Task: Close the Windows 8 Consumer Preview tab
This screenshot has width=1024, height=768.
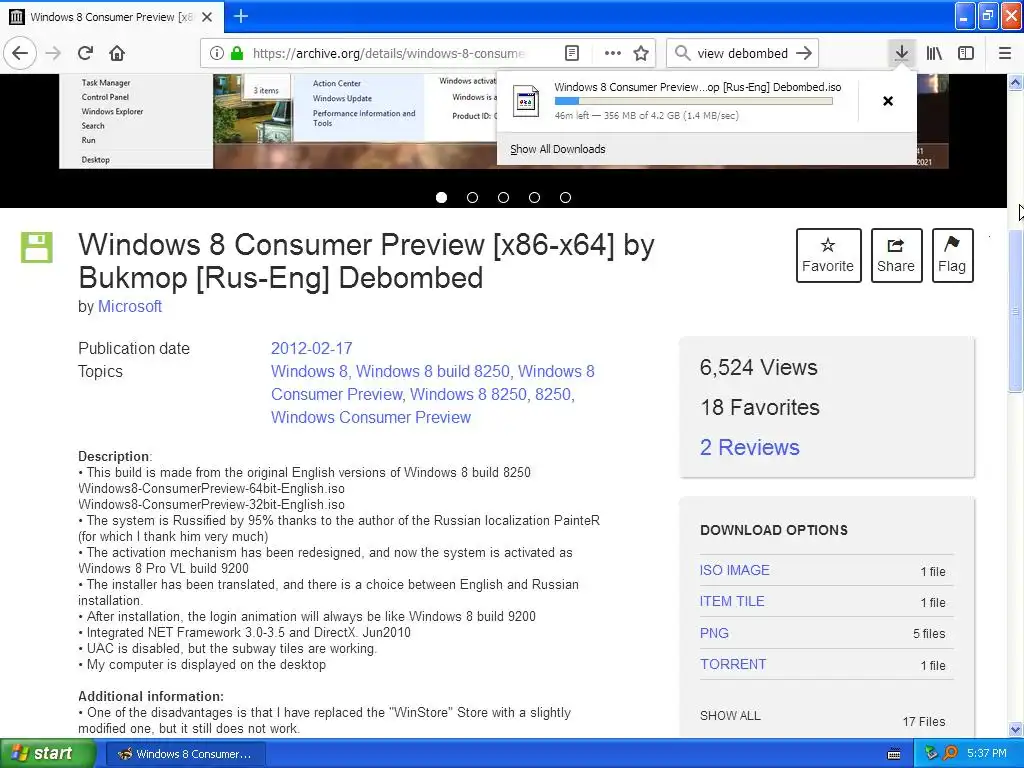Action: tap(207, 17)
